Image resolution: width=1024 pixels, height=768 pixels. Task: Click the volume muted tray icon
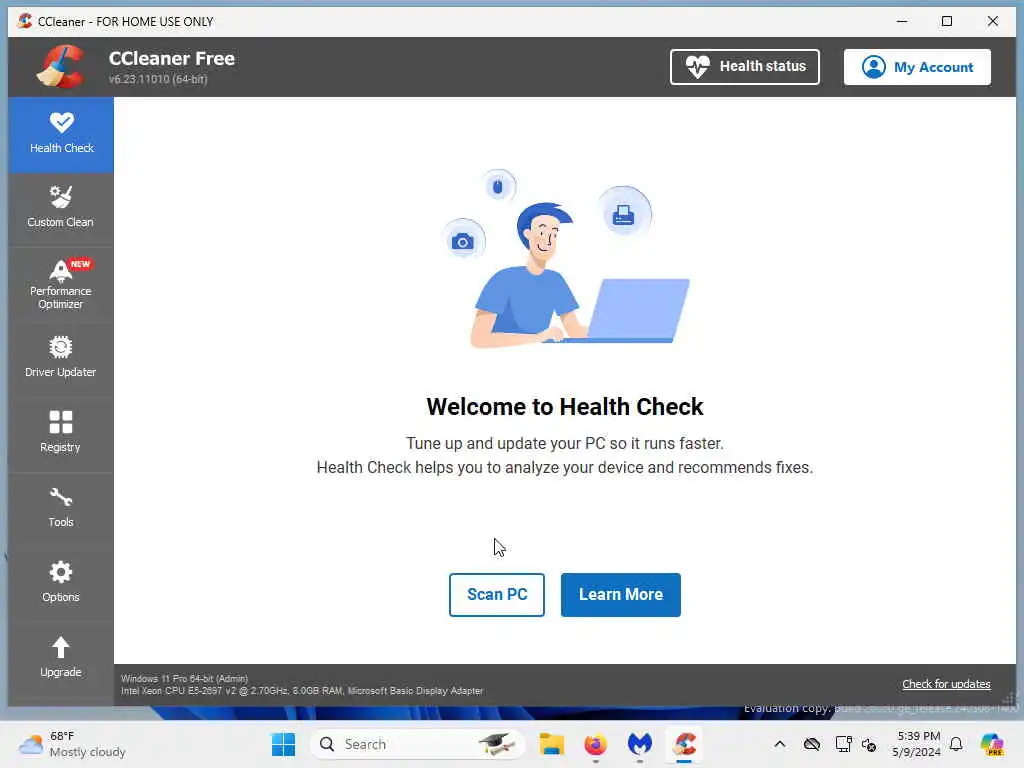[869, 744]
